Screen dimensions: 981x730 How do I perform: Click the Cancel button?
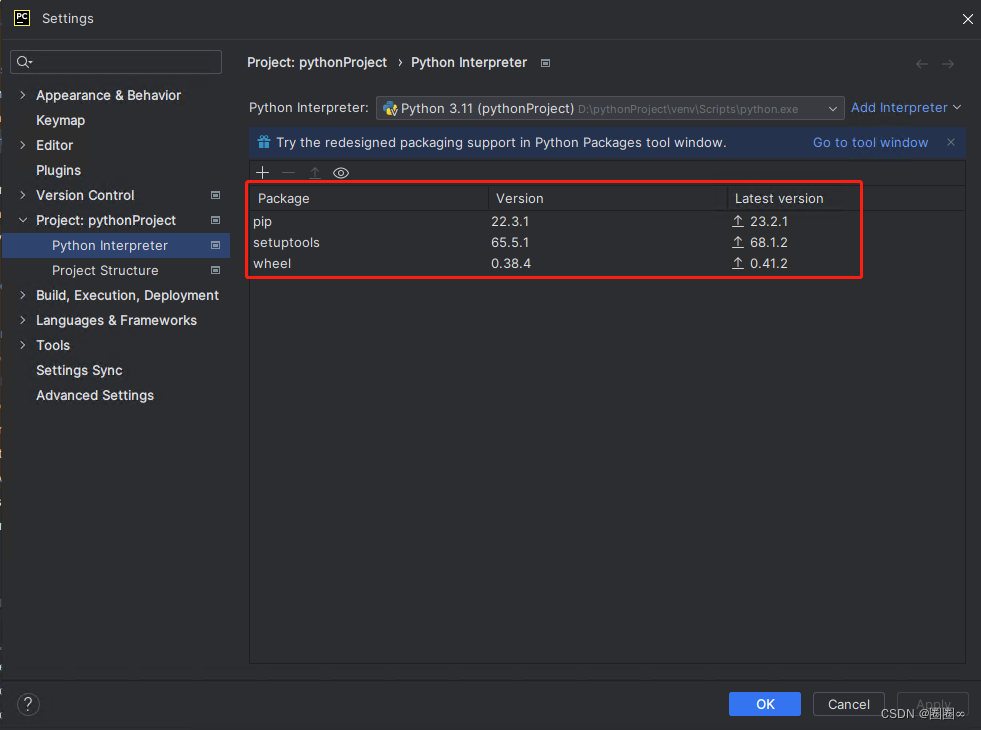848,704
